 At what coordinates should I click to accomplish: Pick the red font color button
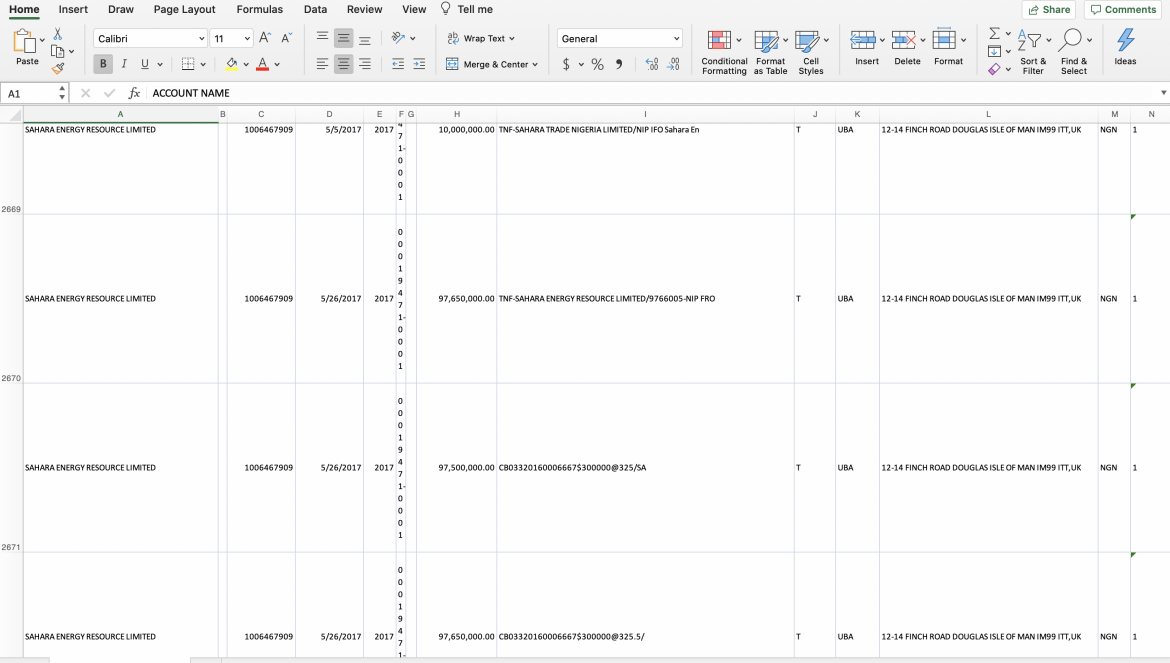(x=262, y=64)
